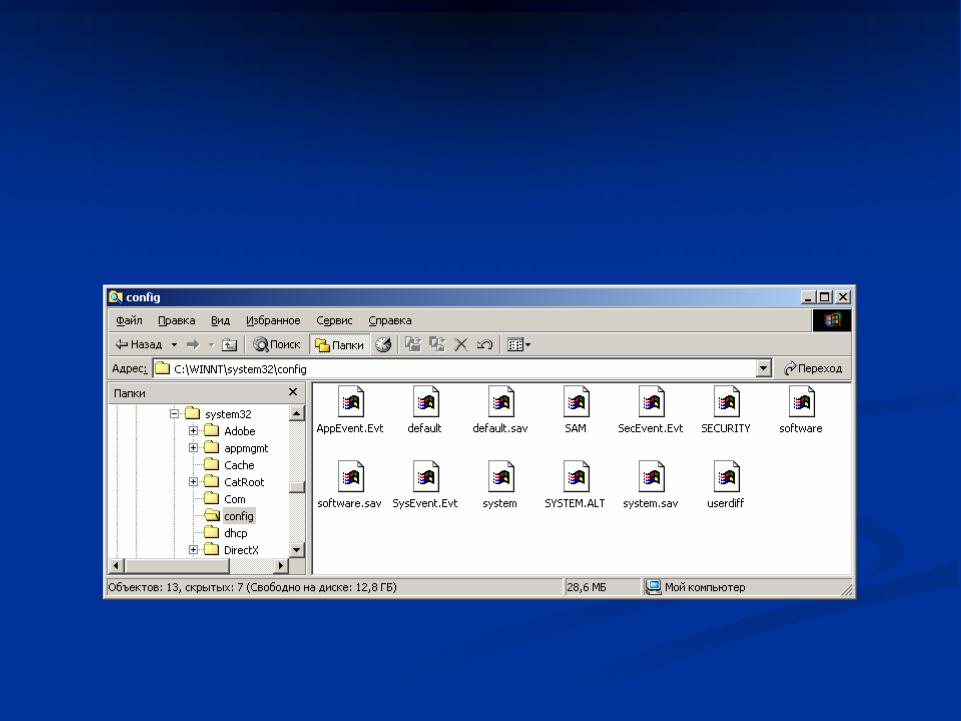The width and height of the screenshot is (961, 721).
Task: Click the folder tree scroll up arrow
Action: pos(297,413)
